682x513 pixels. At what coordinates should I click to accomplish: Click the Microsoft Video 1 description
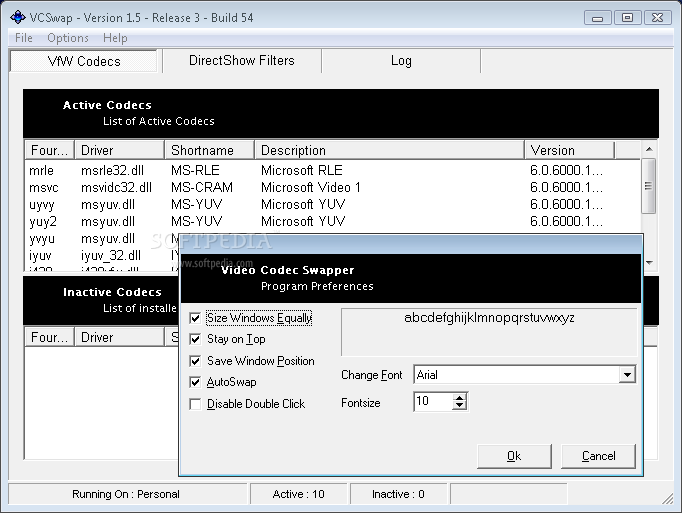311,188
